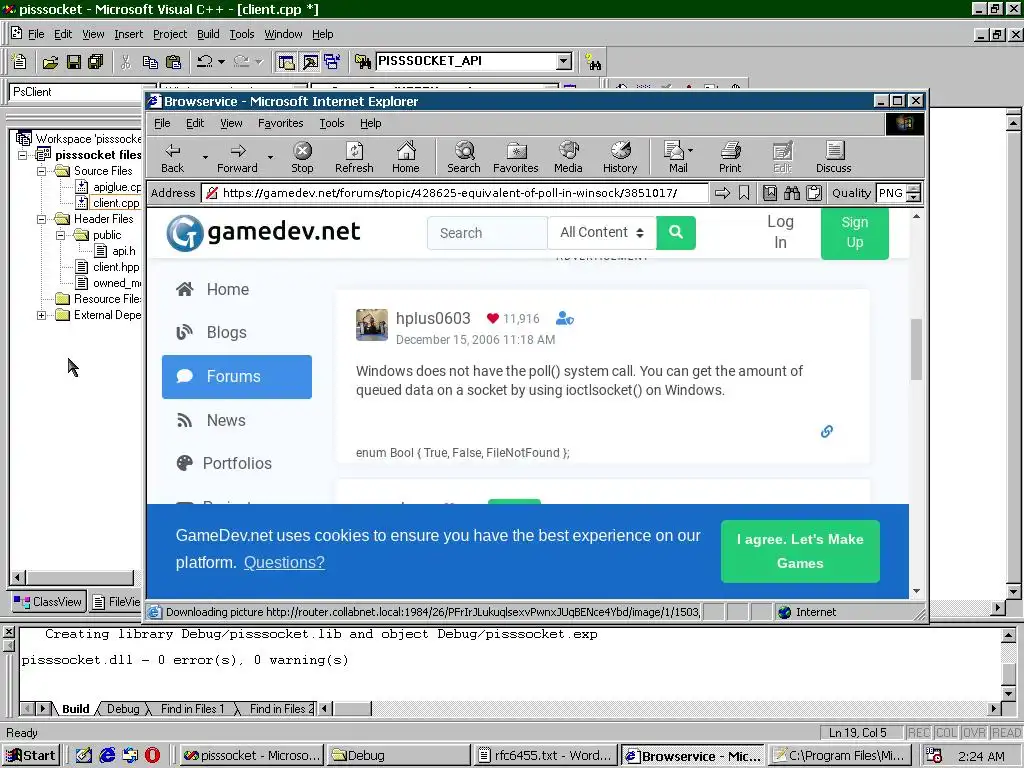The width and height of the screenshot is (1024, 768).
Task: Click the post permalink chain icon
Action: click(x=827, y=431)
